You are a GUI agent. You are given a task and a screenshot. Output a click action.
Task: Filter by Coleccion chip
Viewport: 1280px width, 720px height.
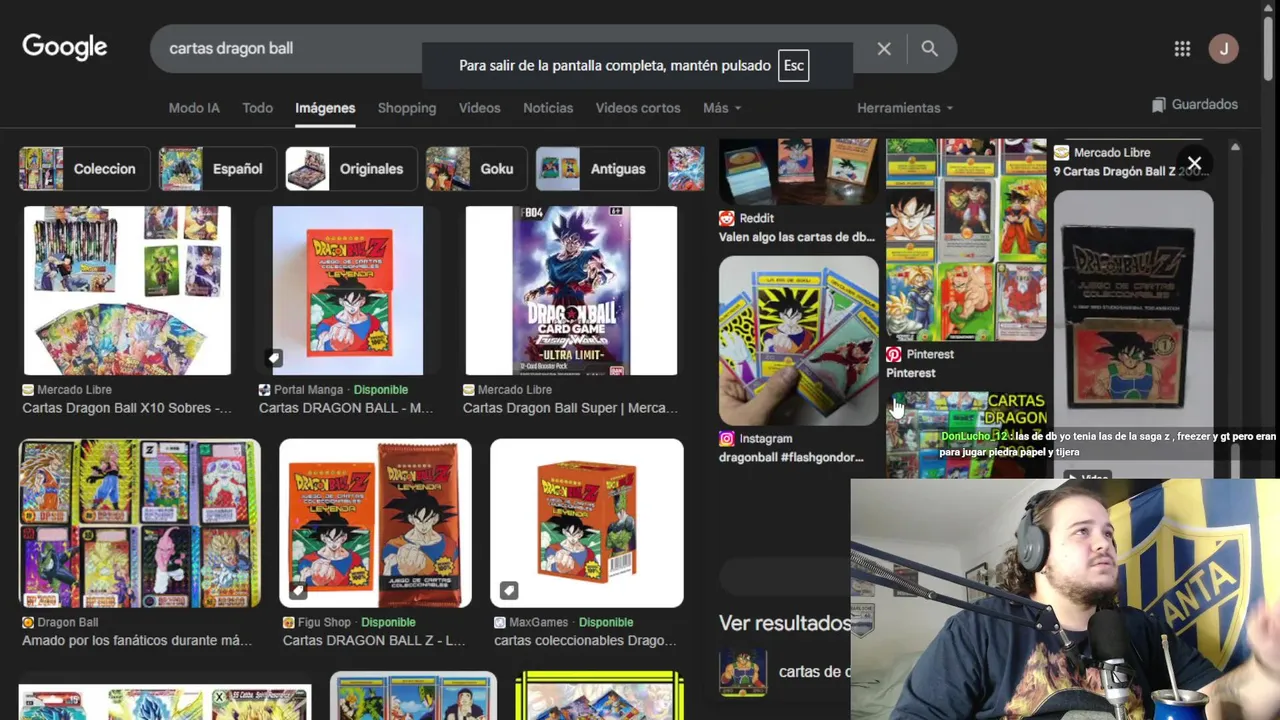84,169
